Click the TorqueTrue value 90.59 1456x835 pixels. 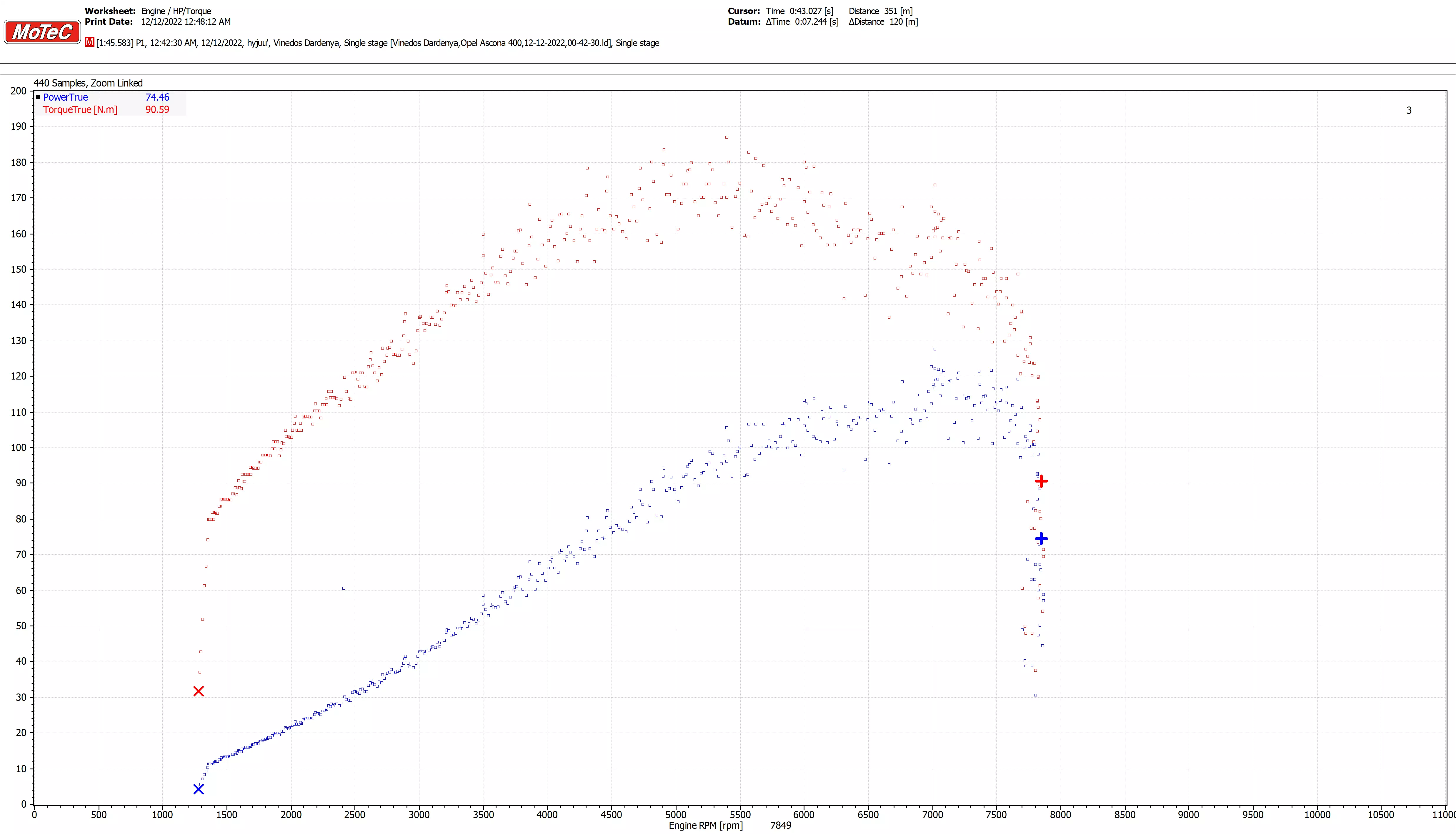157,109
